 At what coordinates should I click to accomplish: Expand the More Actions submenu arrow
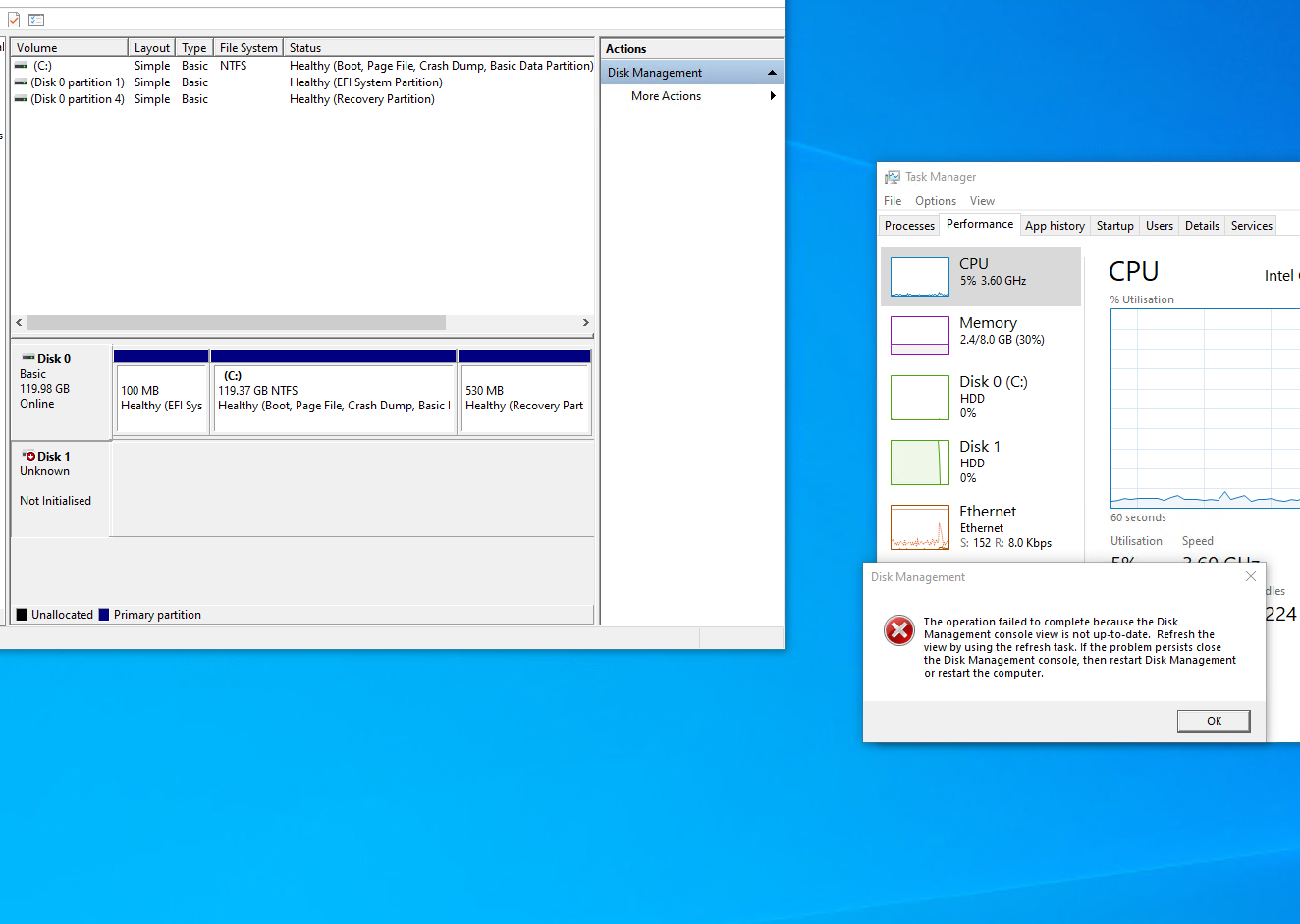[773, 96]
